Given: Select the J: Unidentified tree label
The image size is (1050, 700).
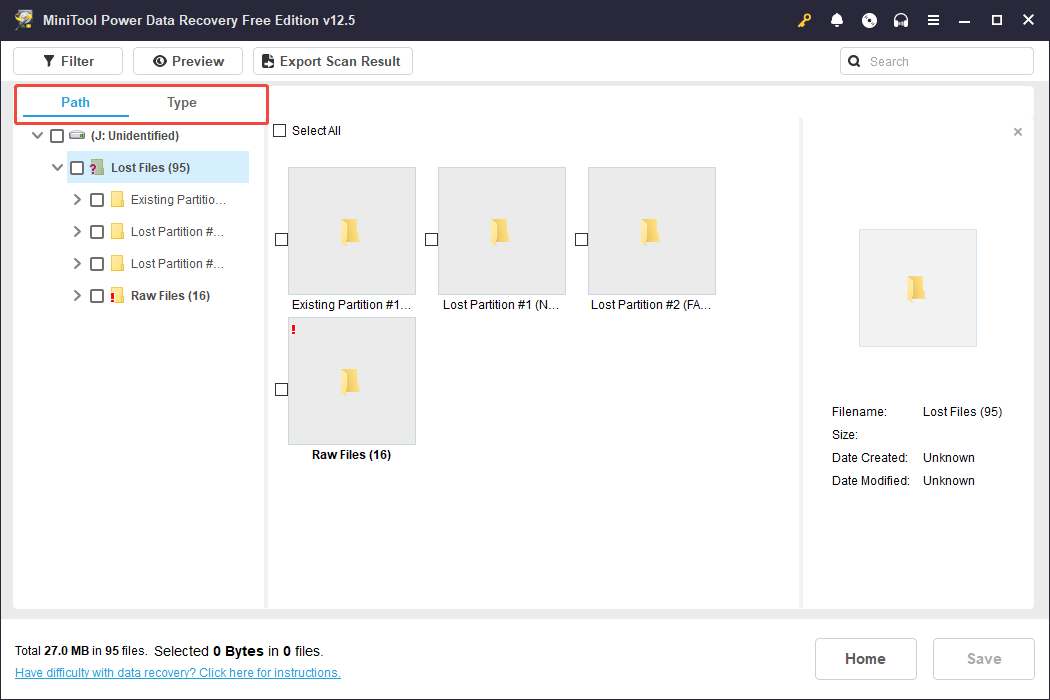Looking at the screenshot, I should (135, 135).
